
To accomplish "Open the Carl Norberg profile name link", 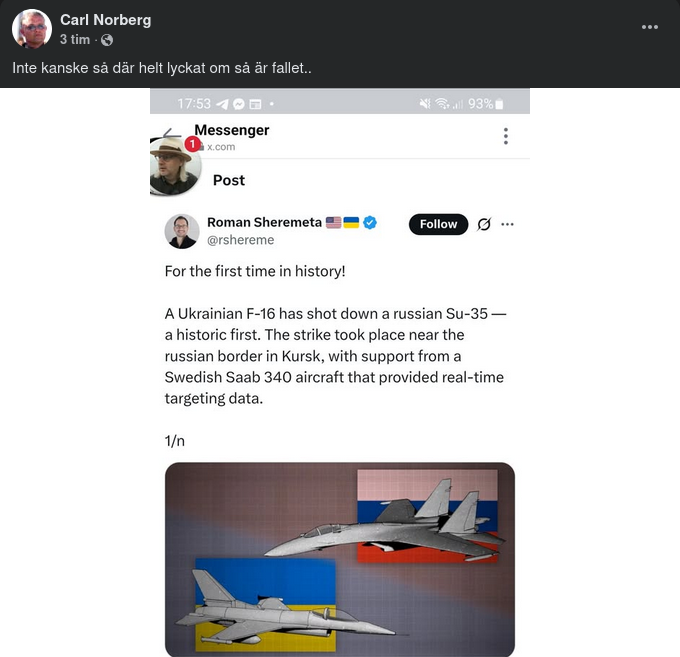I will (106, 20).
